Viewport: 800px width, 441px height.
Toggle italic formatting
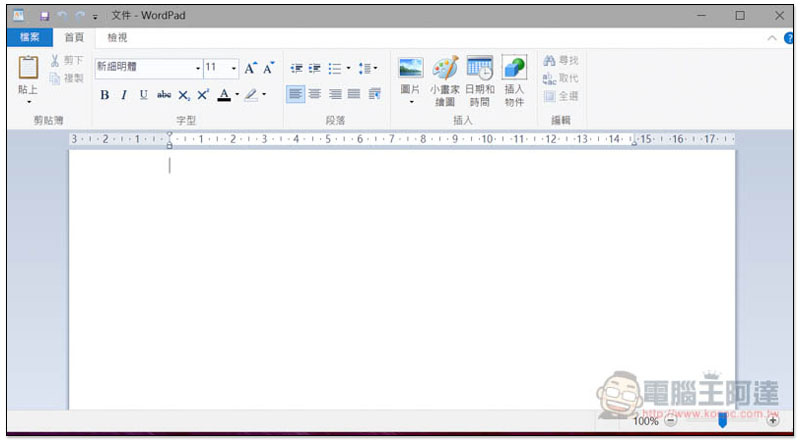pyautogui.click(x=124, y=95)
